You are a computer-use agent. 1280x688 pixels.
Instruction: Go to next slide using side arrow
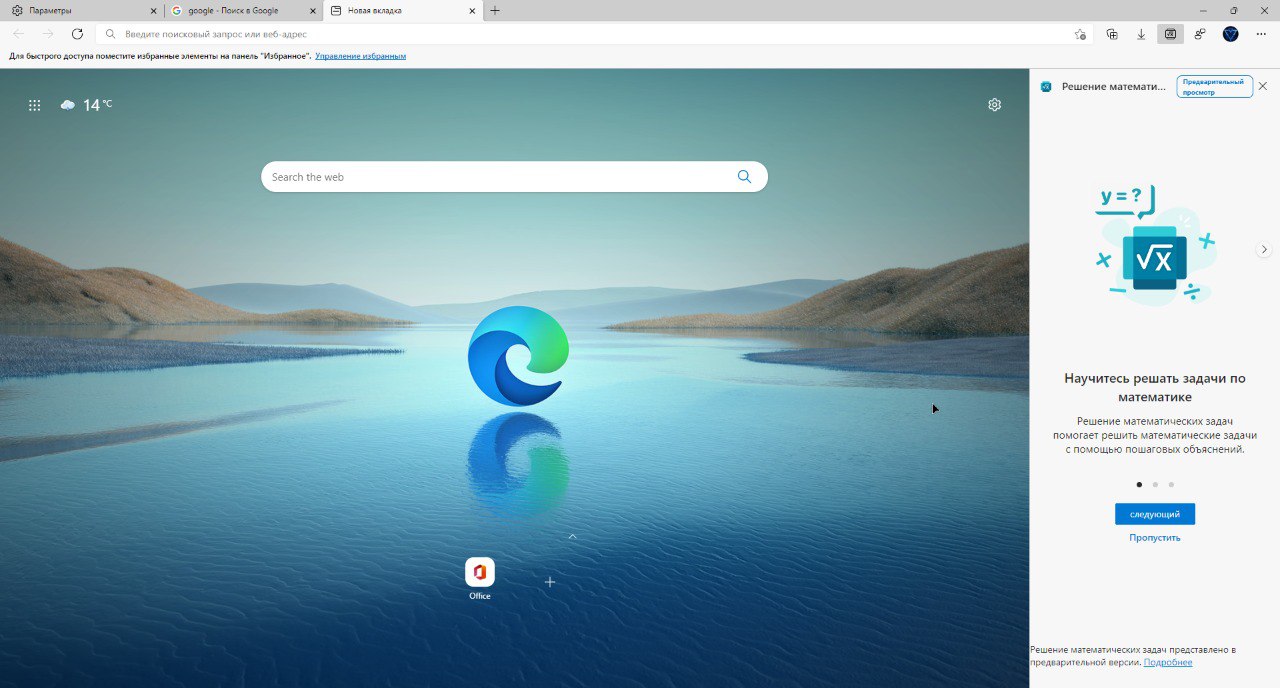click(x=1264, y=249)
